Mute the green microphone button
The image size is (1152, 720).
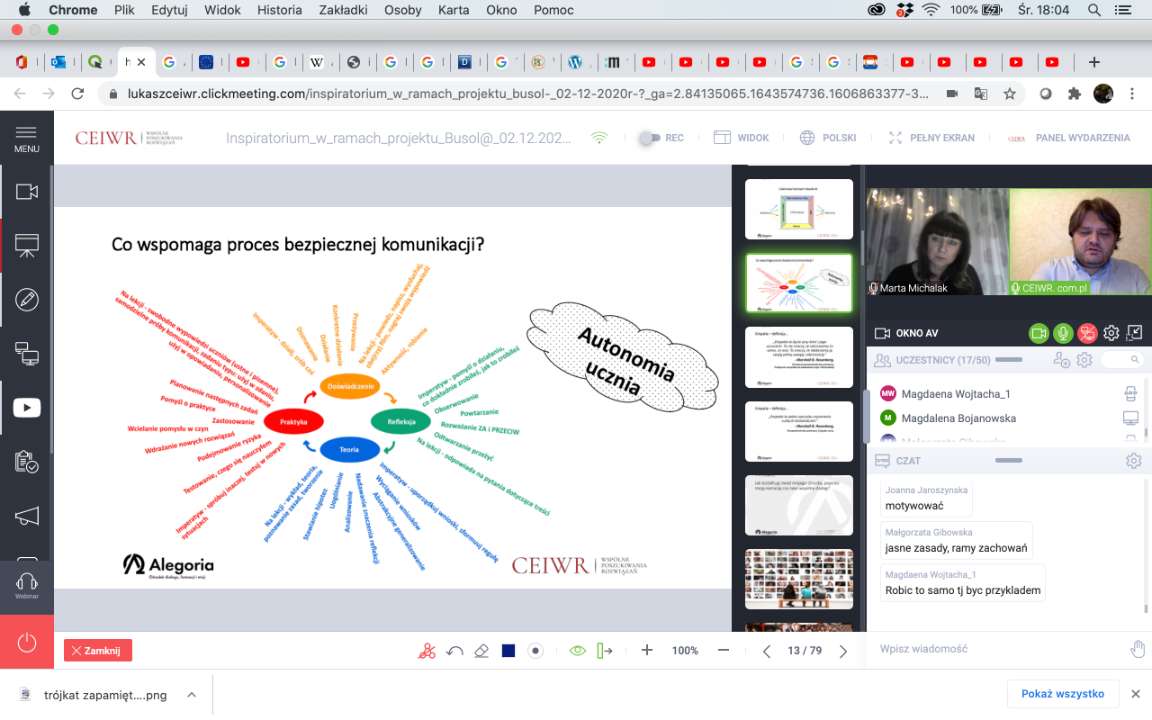1063,333
